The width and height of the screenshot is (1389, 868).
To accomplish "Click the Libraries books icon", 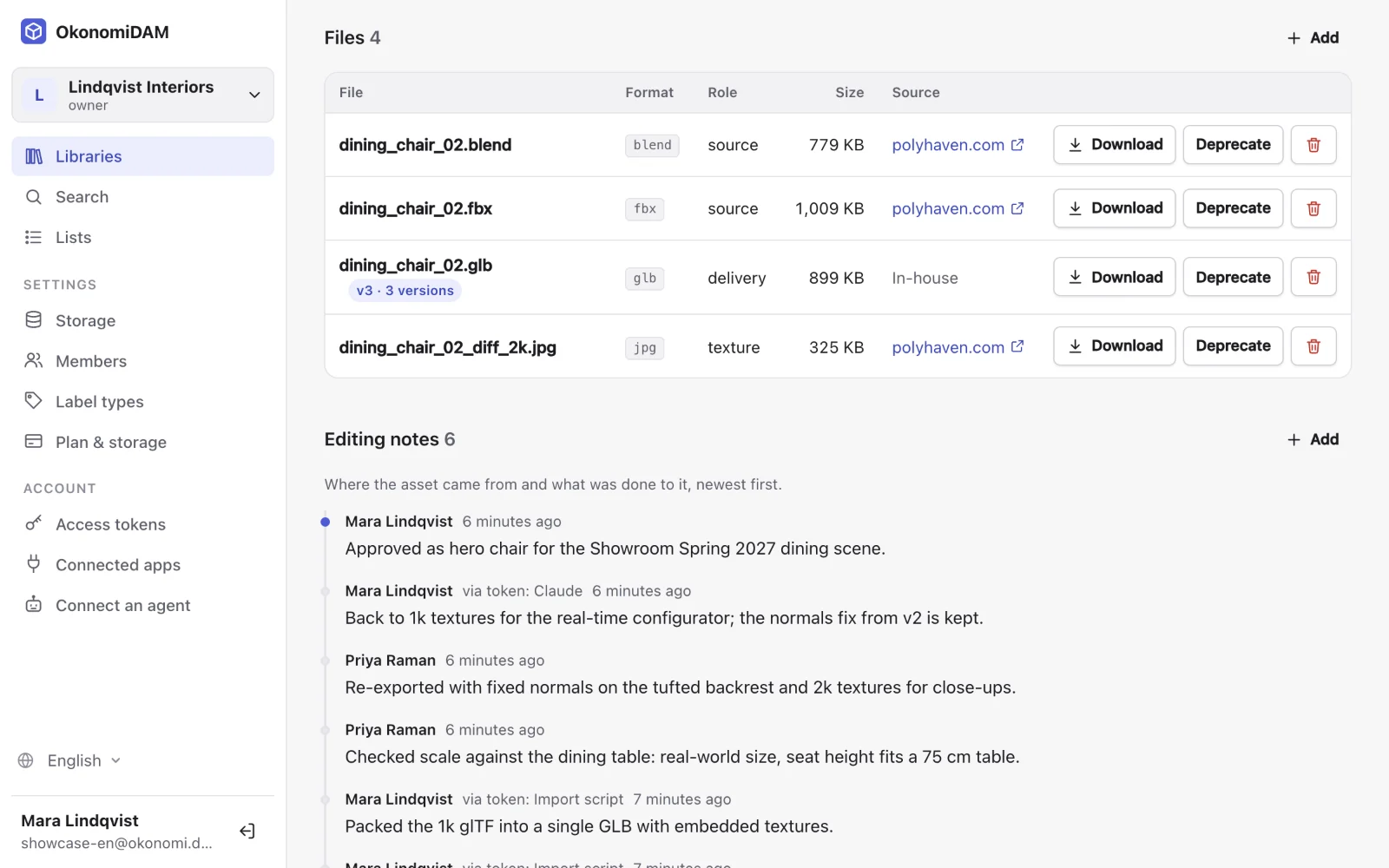I will (34, 156).
